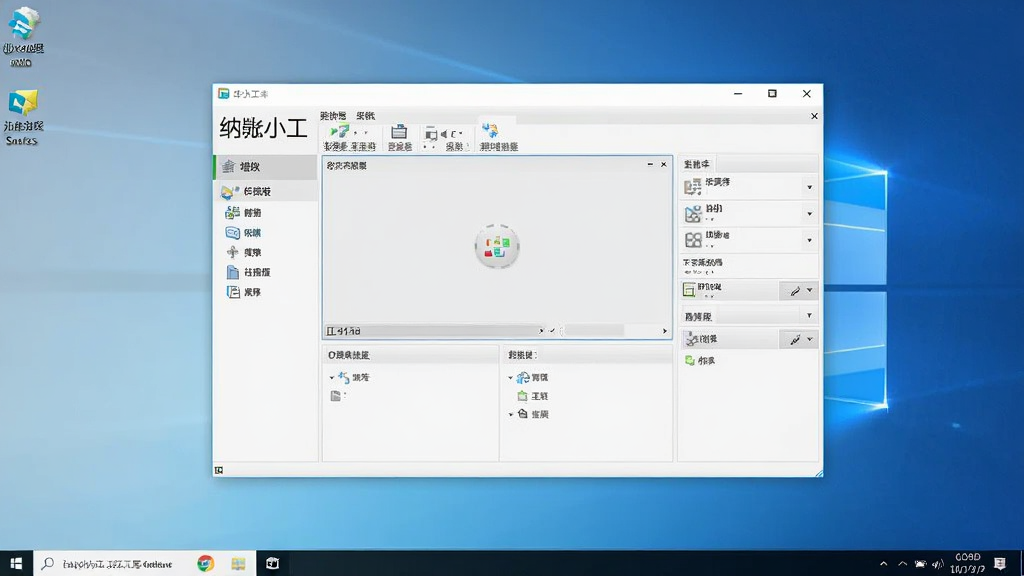The width and height of the screenshot is (1024, 576).
Task: Open the first dropdown arrow in the right panel
Action: click(x=809, y=187)
